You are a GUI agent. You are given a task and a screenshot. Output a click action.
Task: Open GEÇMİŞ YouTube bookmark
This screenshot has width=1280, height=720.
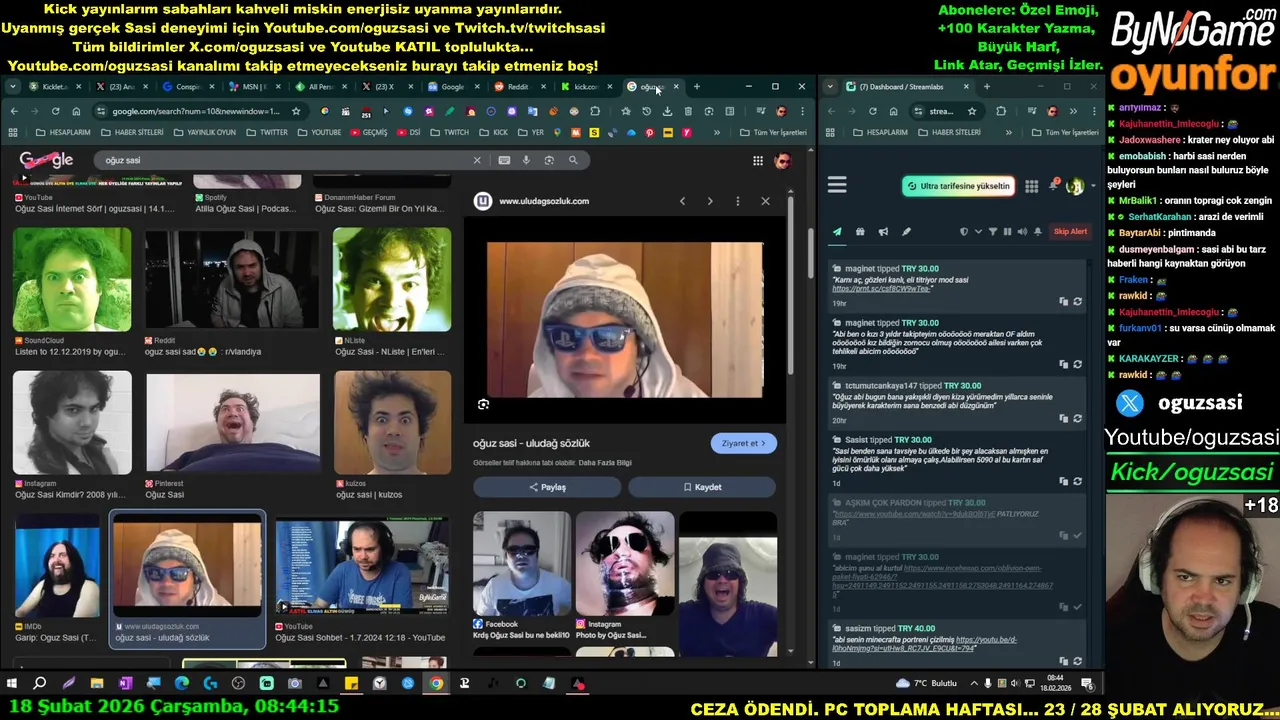click(369, 133)
